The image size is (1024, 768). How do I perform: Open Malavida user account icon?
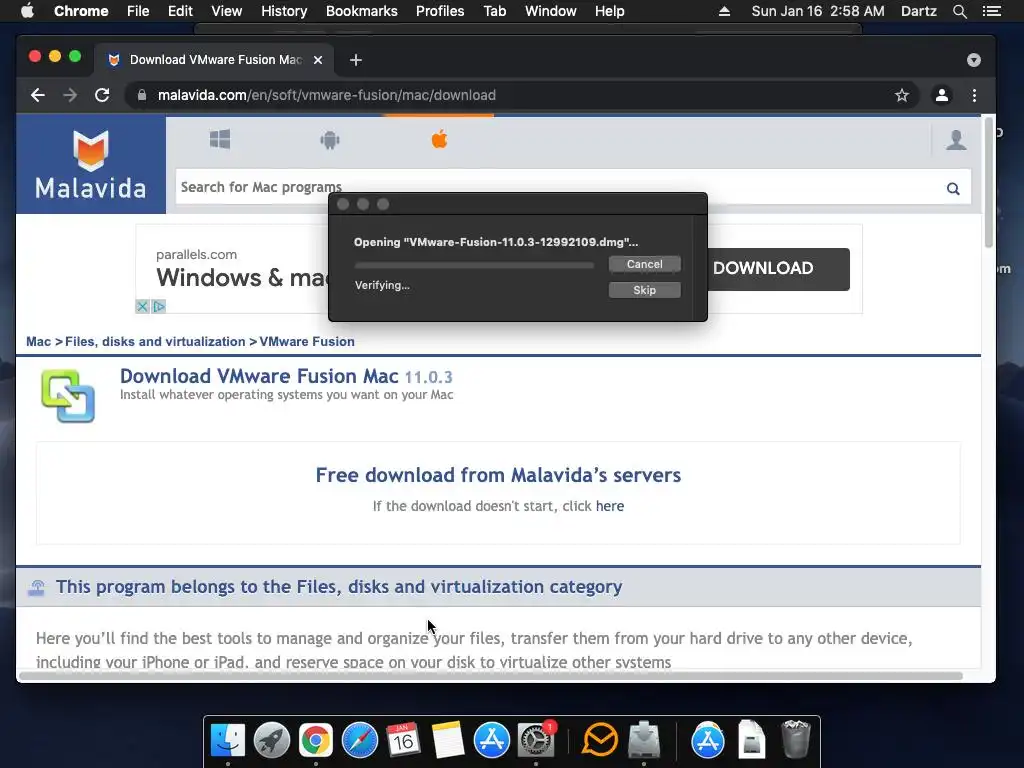click(956, 140)
